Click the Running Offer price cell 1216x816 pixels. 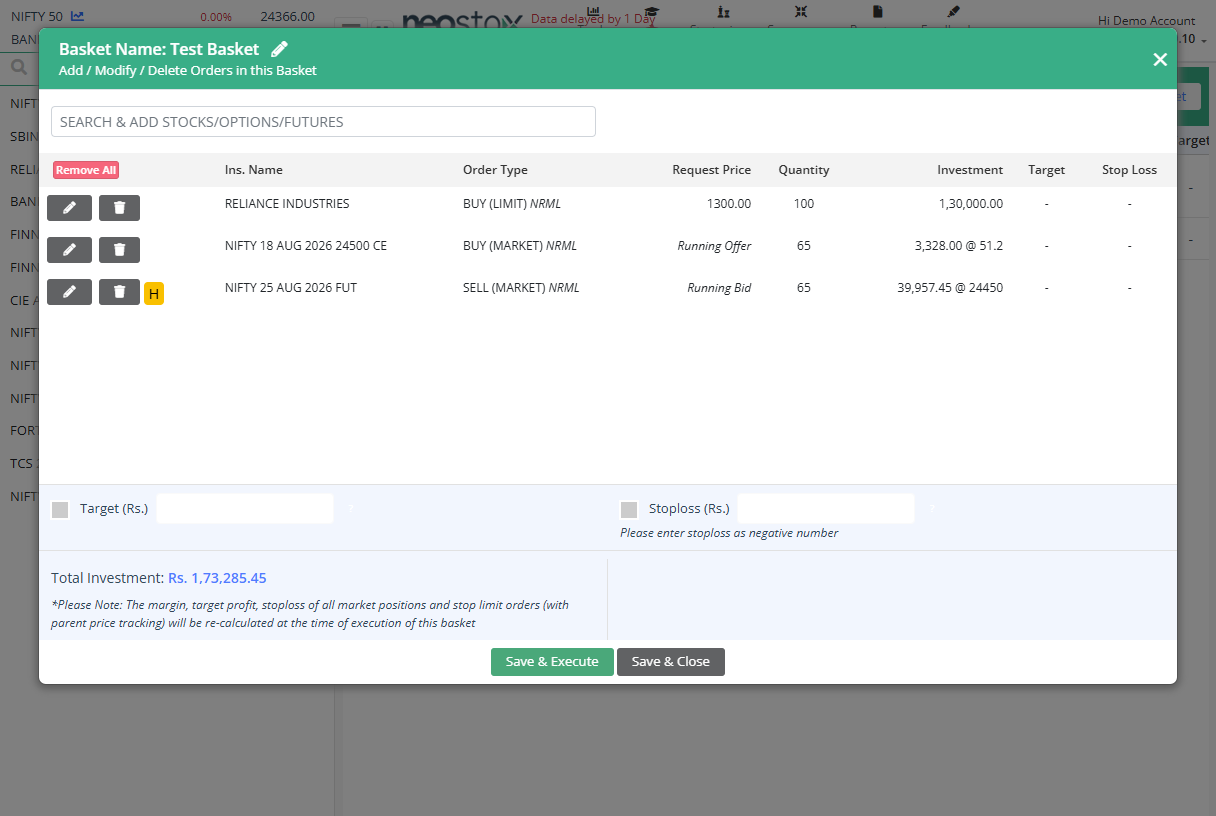coord(714,246)
